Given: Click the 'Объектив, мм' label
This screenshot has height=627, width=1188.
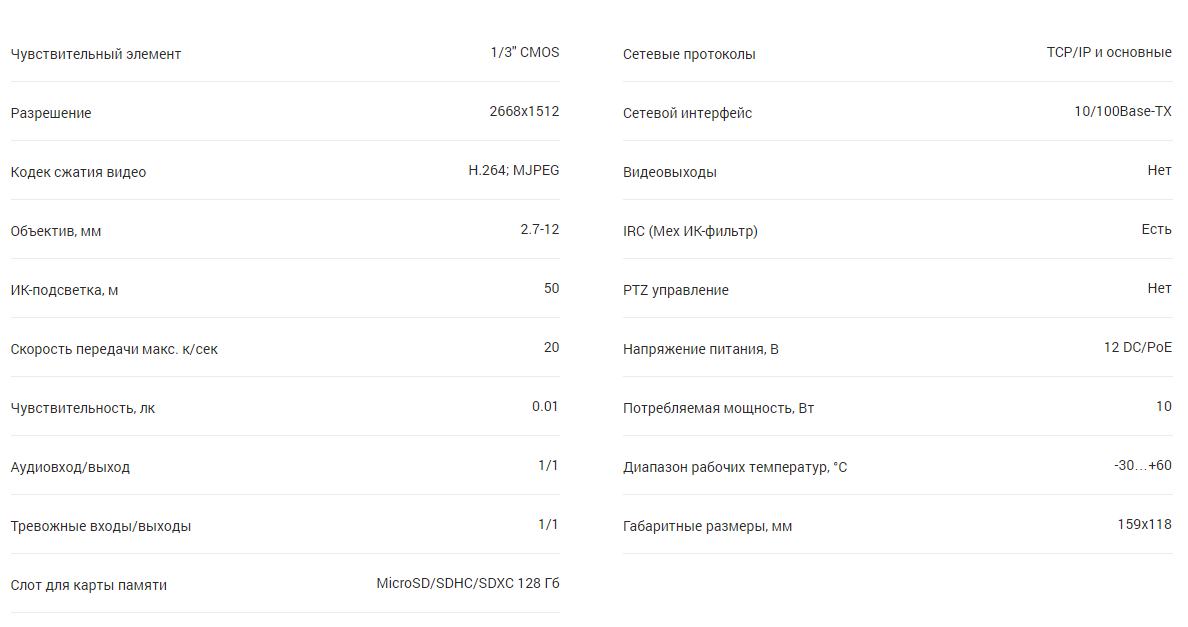Looking at the screenshot, I should click(x=55, y=231).
